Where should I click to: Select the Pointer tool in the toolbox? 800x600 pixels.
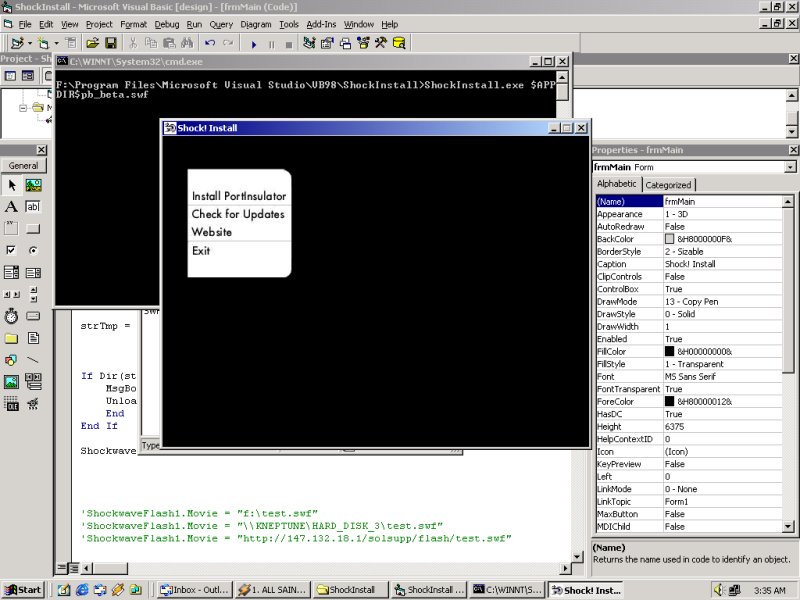coord(11,185)
